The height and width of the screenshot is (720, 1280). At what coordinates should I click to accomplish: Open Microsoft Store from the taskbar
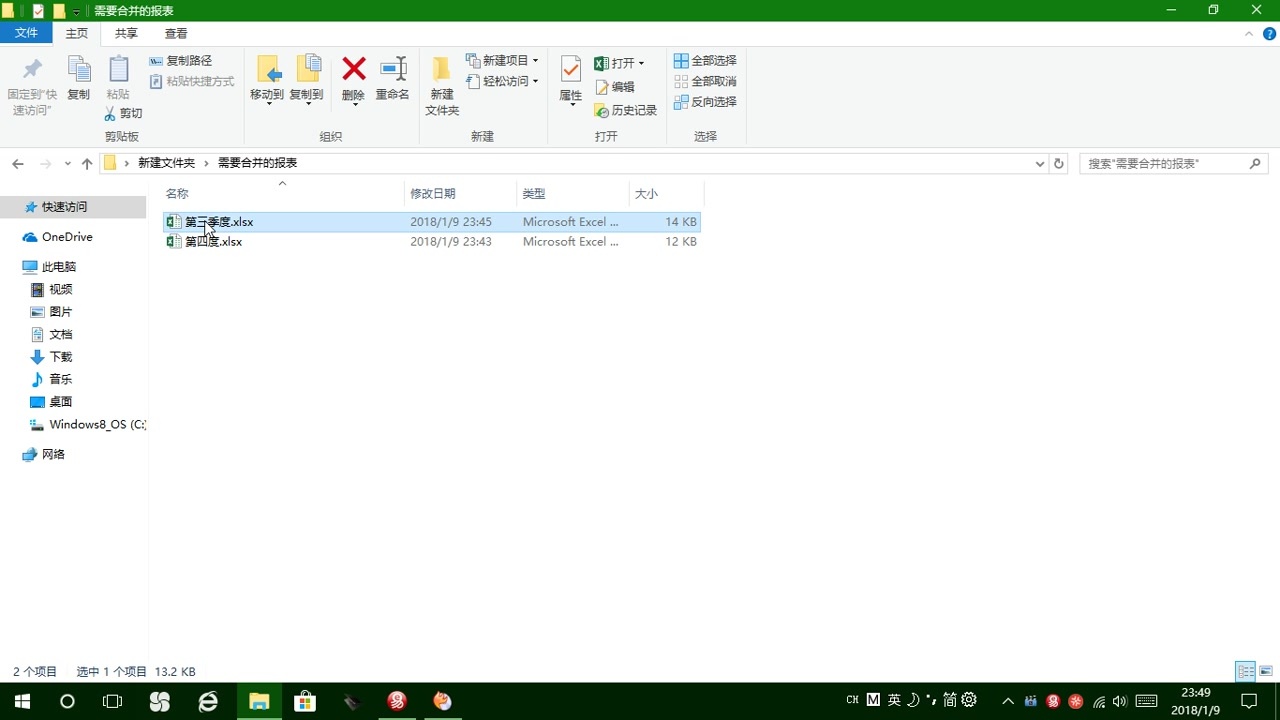(x=303, y=701)
